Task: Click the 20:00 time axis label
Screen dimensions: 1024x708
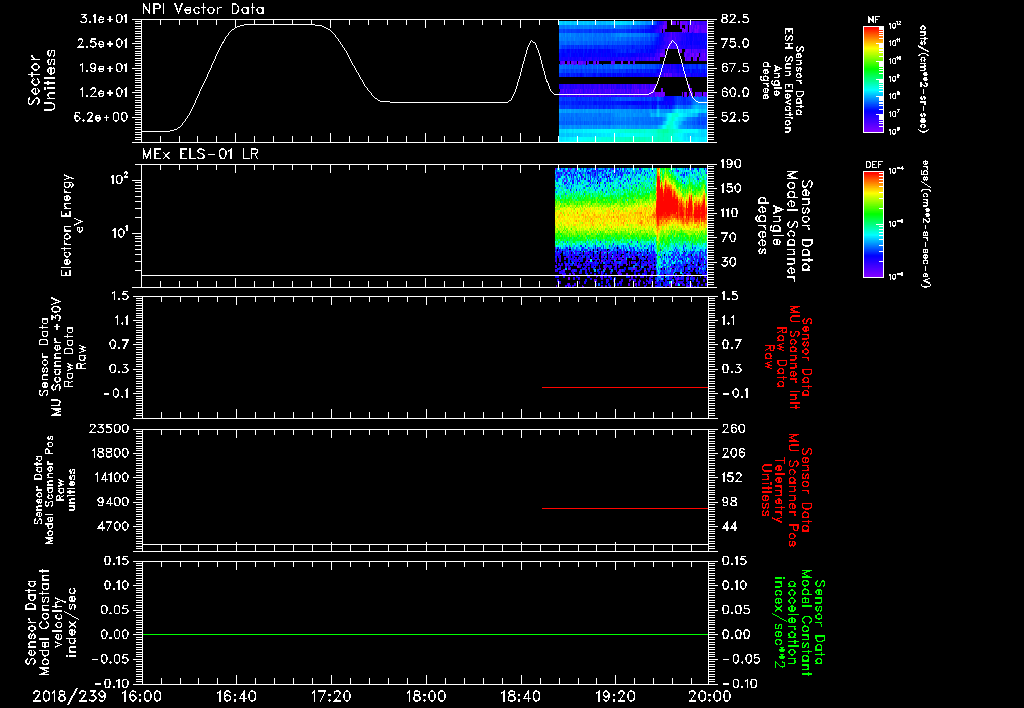Action: [710, 696]
